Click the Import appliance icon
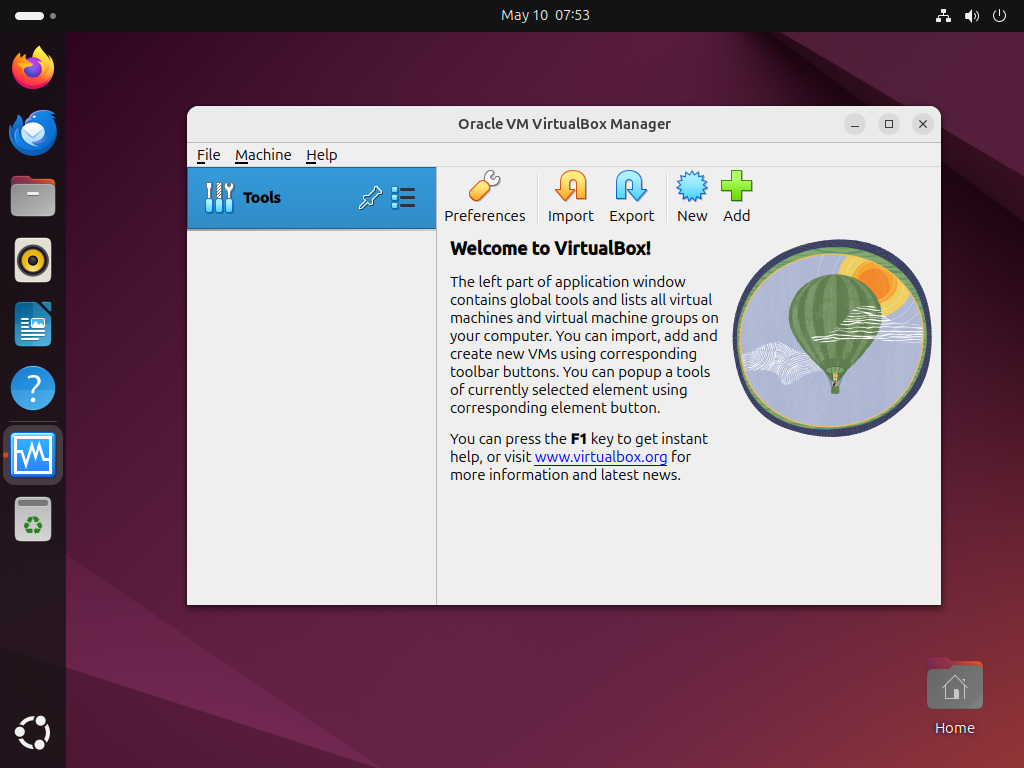This screenshot has height=768, width=1024. pos(570,197)
